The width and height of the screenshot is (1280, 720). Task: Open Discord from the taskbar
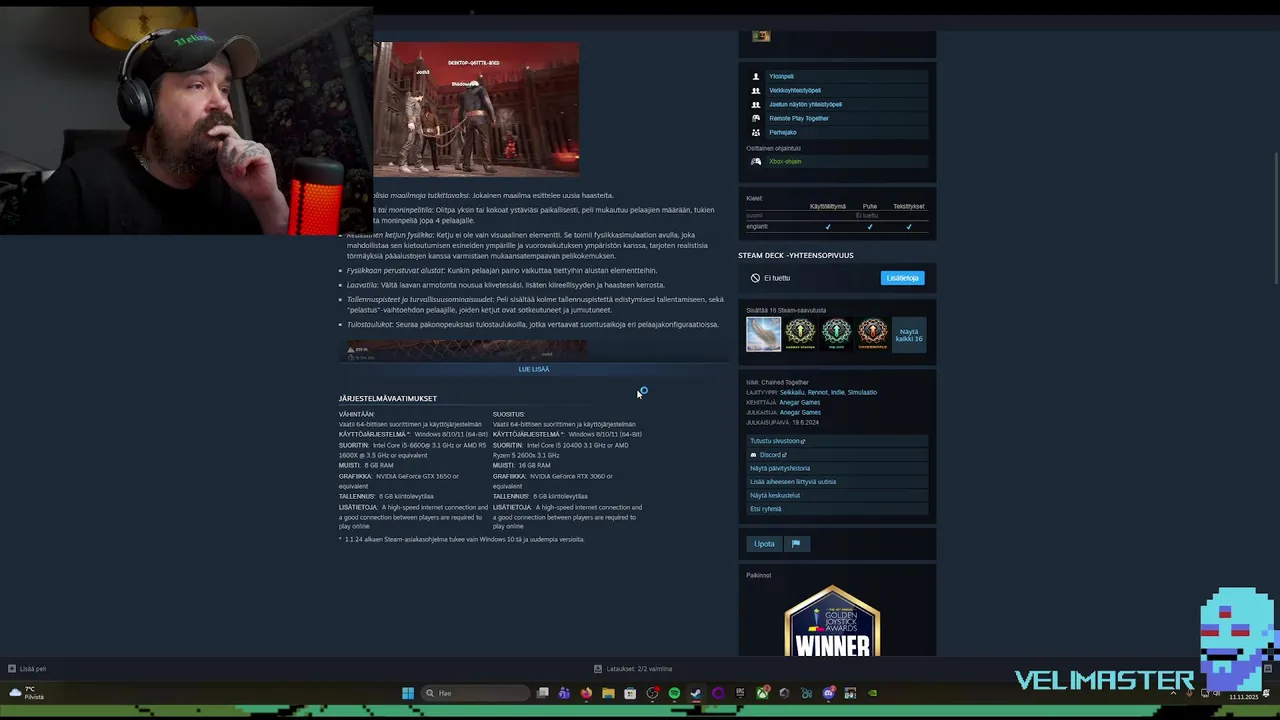pos(828,693)
